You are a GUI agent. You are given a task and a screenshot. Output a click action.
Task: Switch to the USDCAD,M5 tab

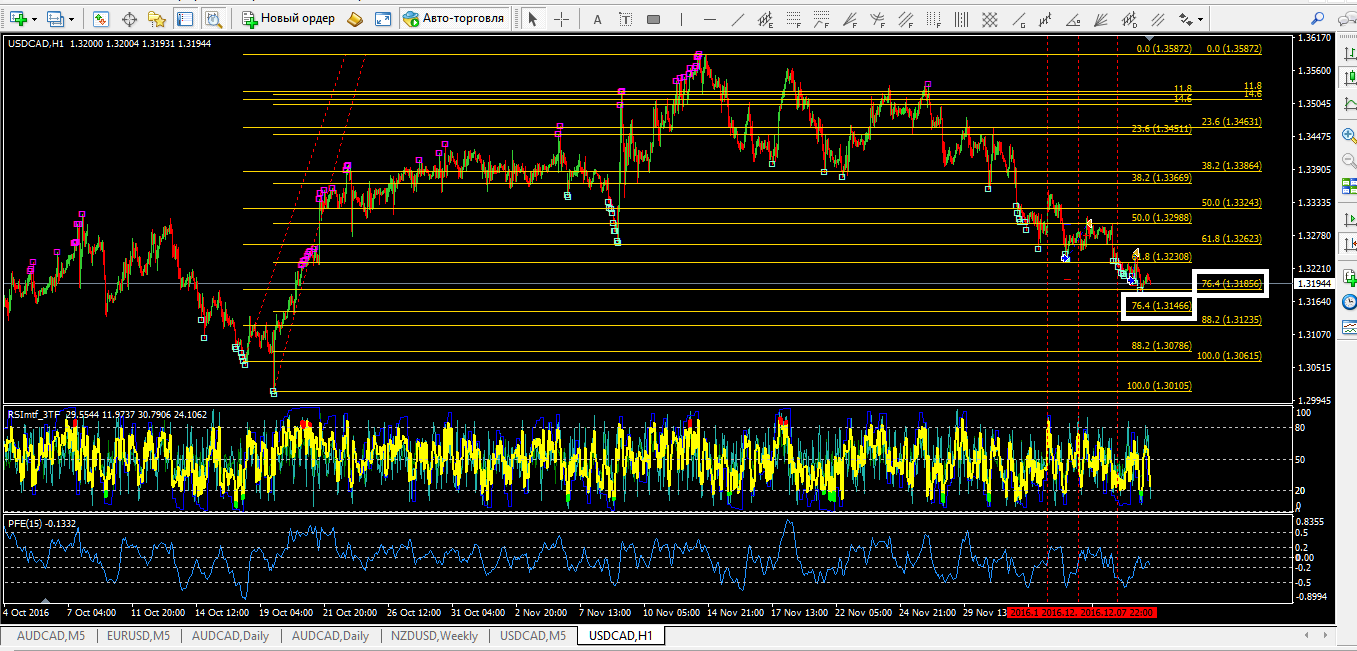coord(533,636)
